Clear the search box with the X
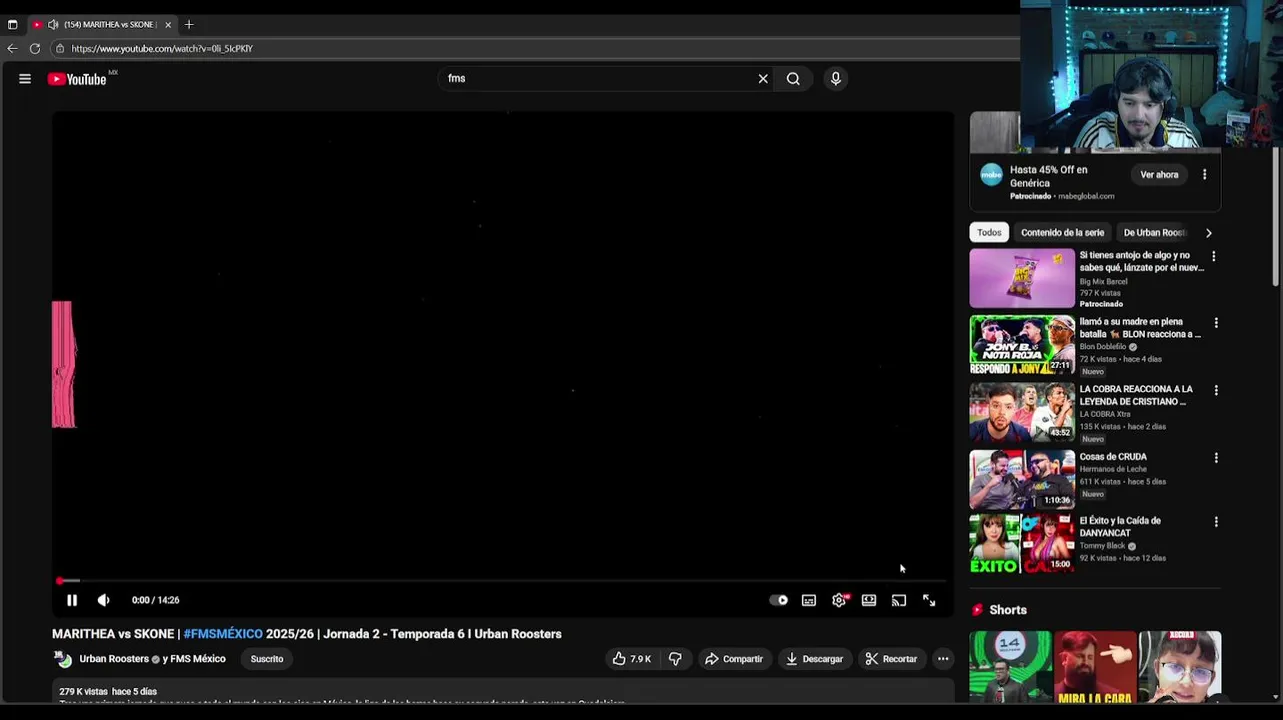Image resolution: width=1283 pixels, height=720 pixels. (x=763, y=78)
